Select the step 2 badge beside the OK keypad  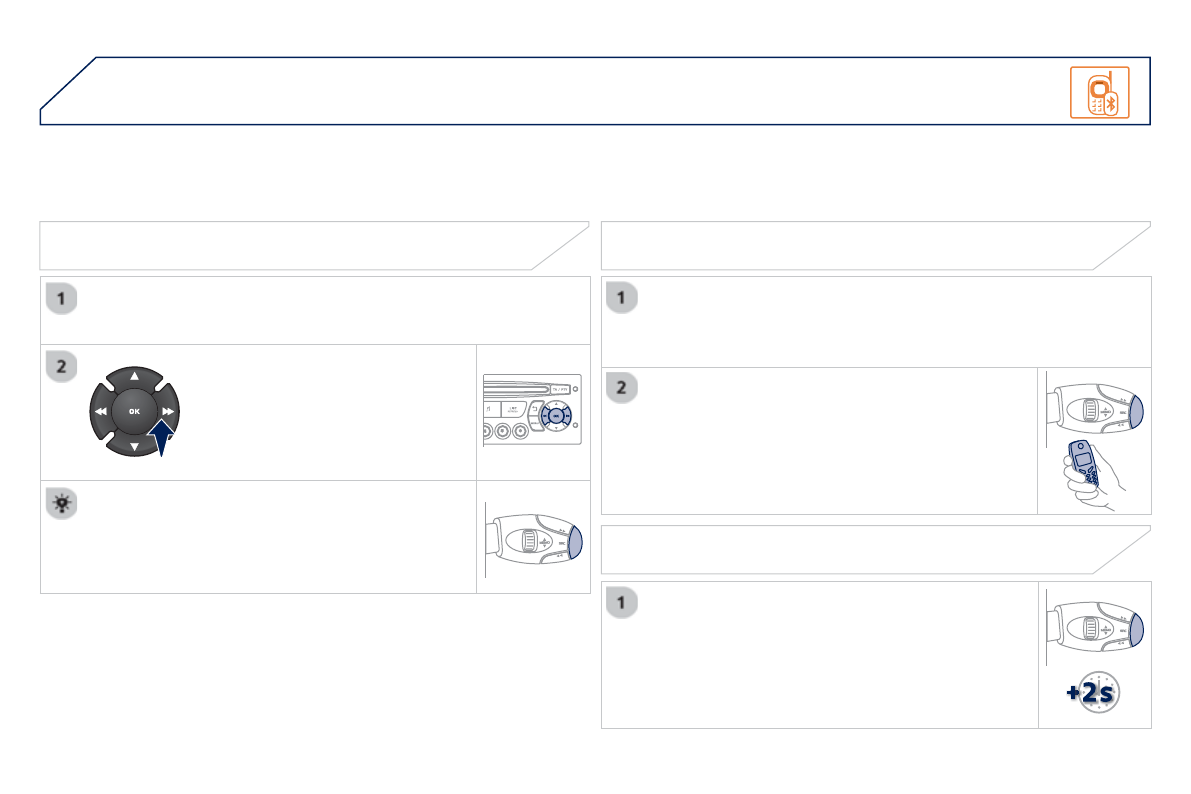point(62,367)
